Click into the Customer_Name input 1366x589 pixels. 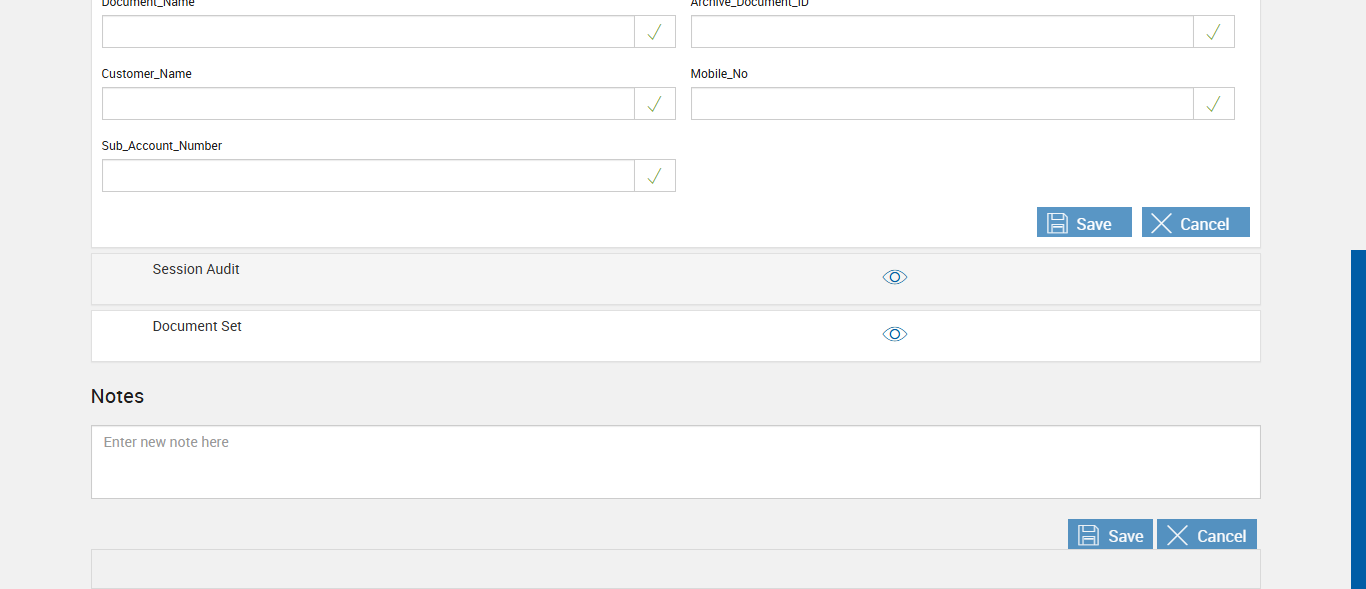(368, 104)
